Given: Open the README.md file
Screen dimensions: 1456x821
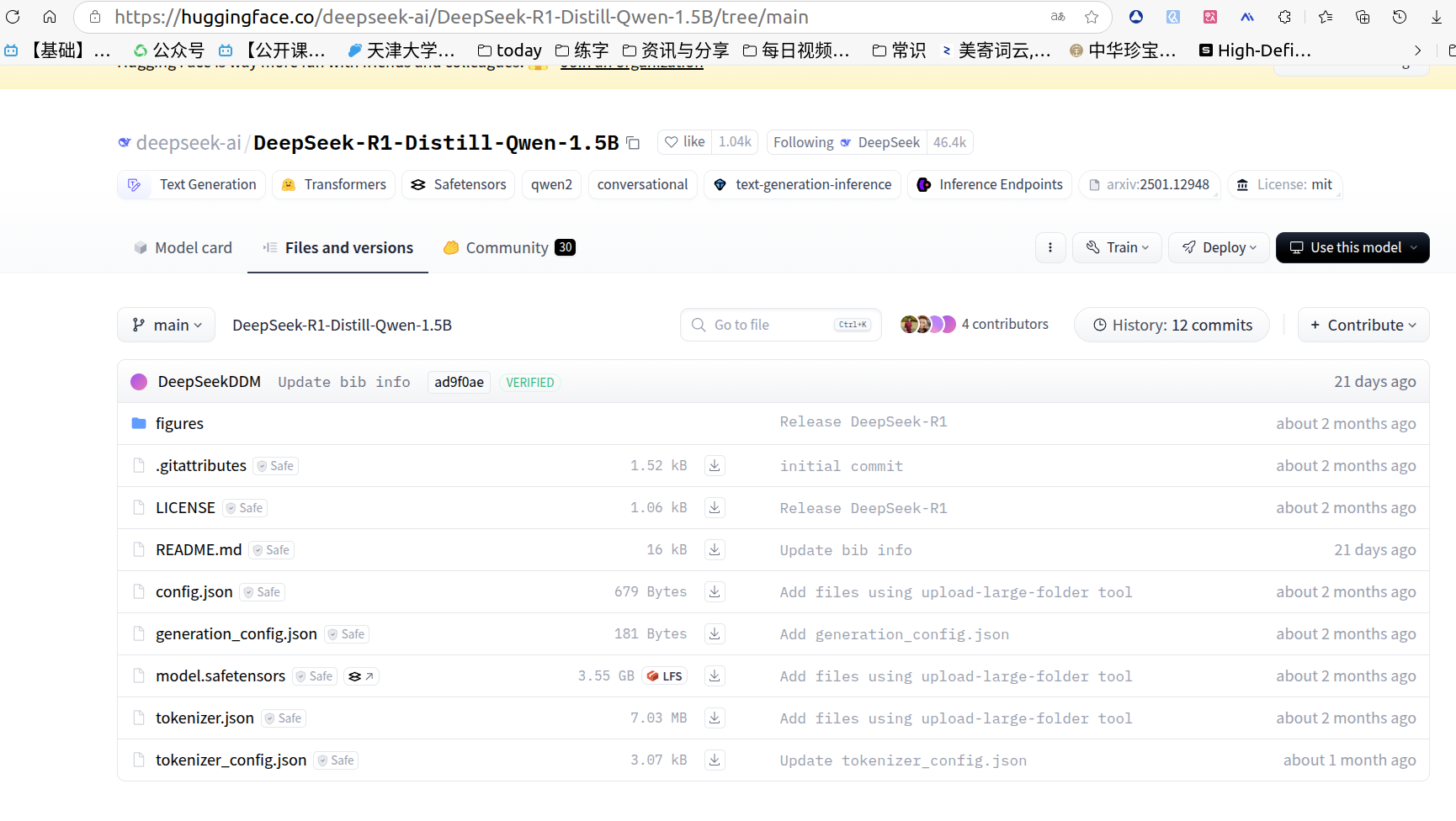Looking at the screenshot, I should point(199,549).
